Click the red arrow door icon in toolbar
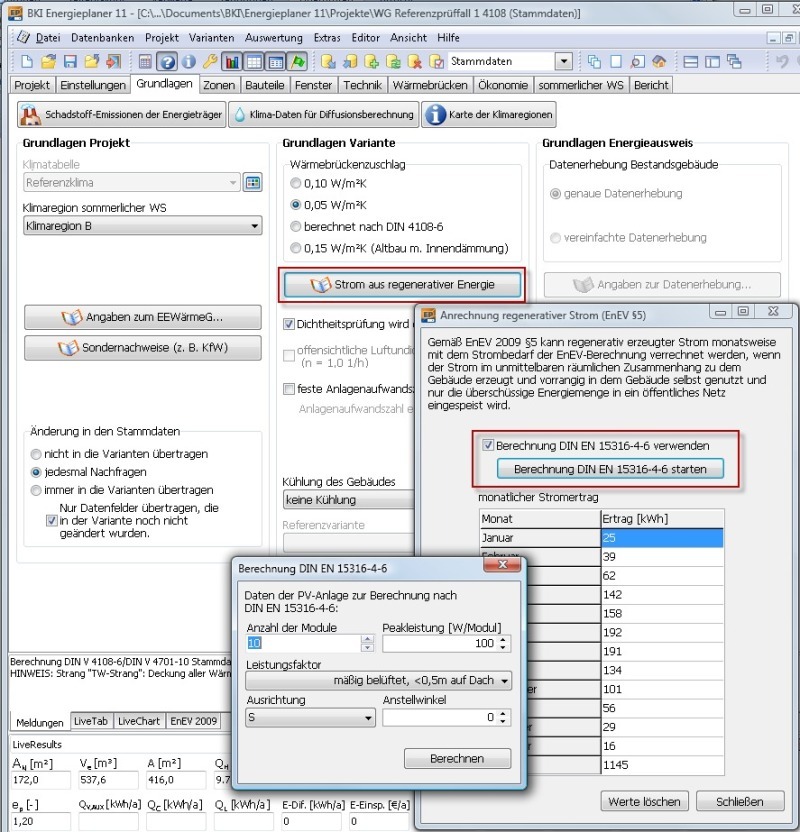This screenshot has height=832, width=800. pyautogui.click(x=114, y=62)
